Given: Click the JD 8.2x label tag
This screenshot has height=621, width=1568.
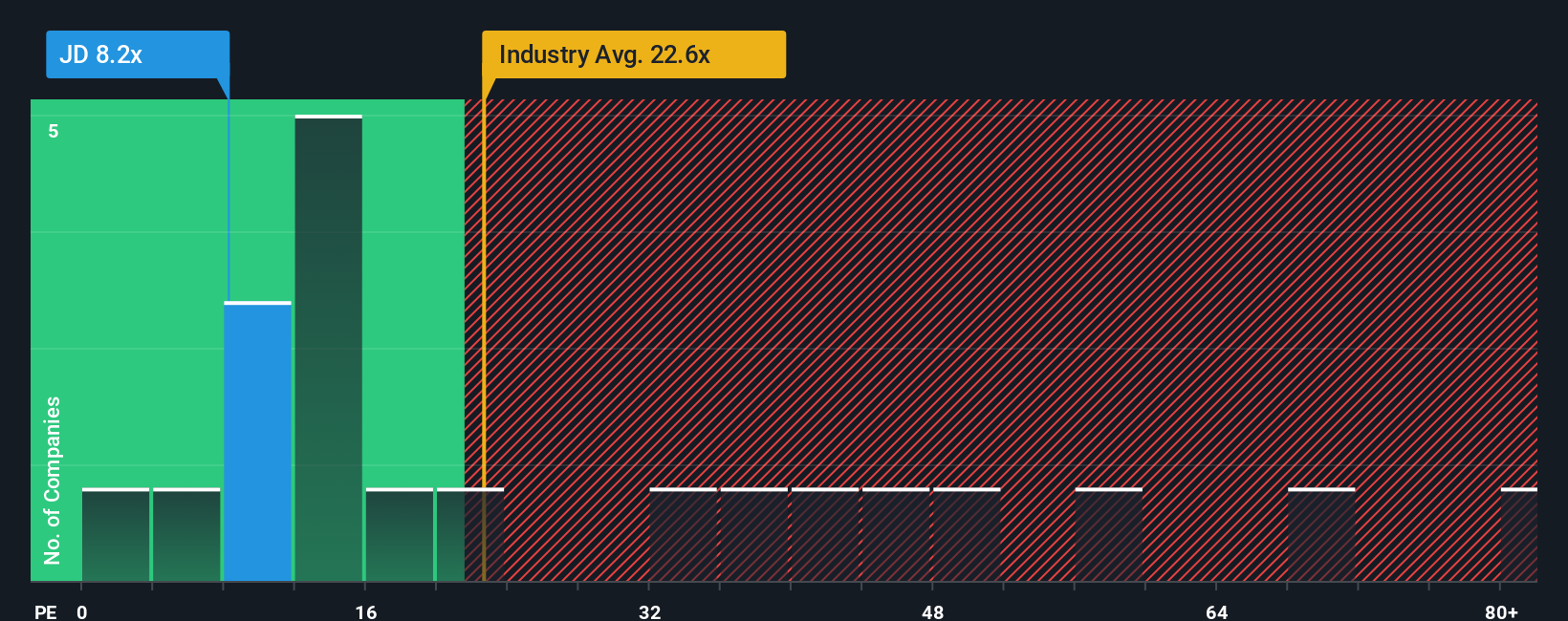Looking at the screenshot, I should 138,54.
